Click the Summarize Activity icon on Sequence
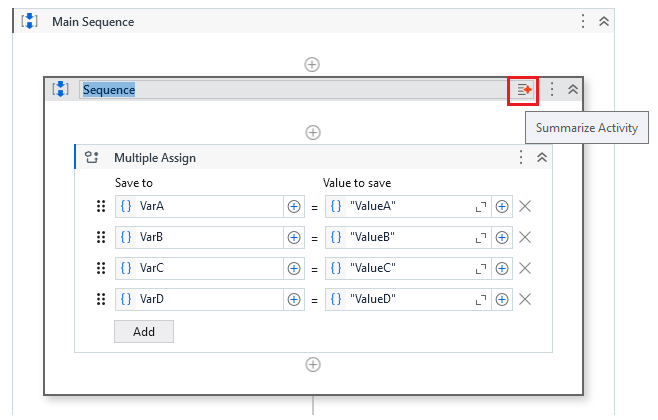Screen dimensions: 658x420 pyautogui.click(x=523, y=90)
